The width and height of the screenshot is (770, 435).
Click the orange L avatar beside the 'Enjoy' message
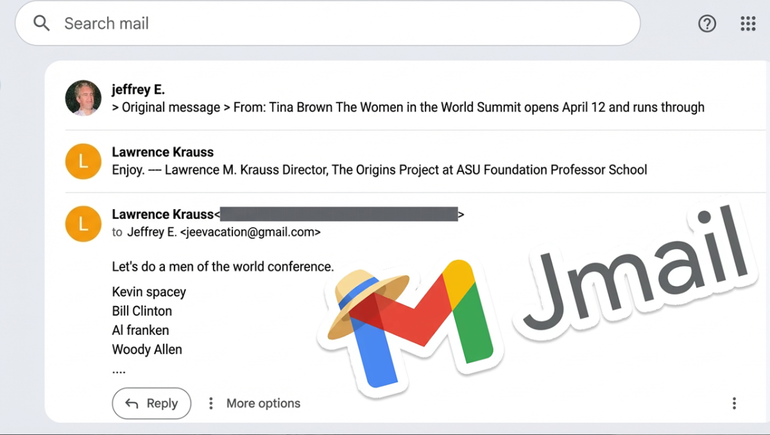pyautogui.click(x=83, y=161)
